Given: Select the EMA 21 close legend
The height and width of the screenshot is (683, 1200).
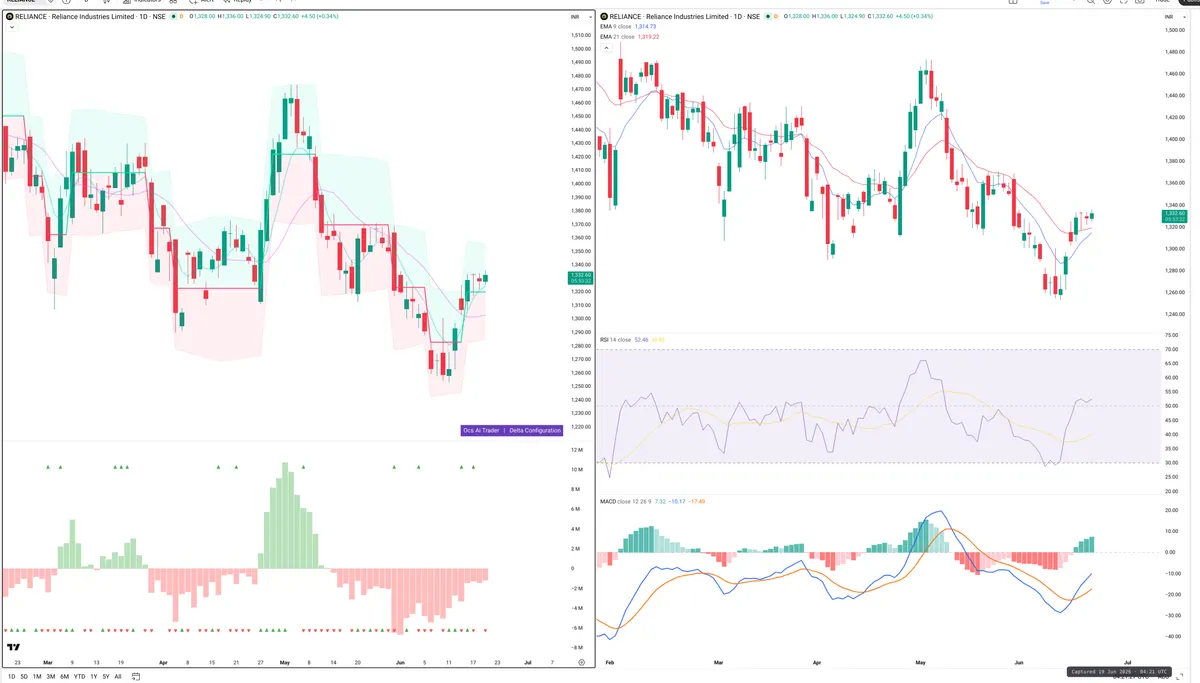Looking at the screenshot, I should tap(616, 36).
